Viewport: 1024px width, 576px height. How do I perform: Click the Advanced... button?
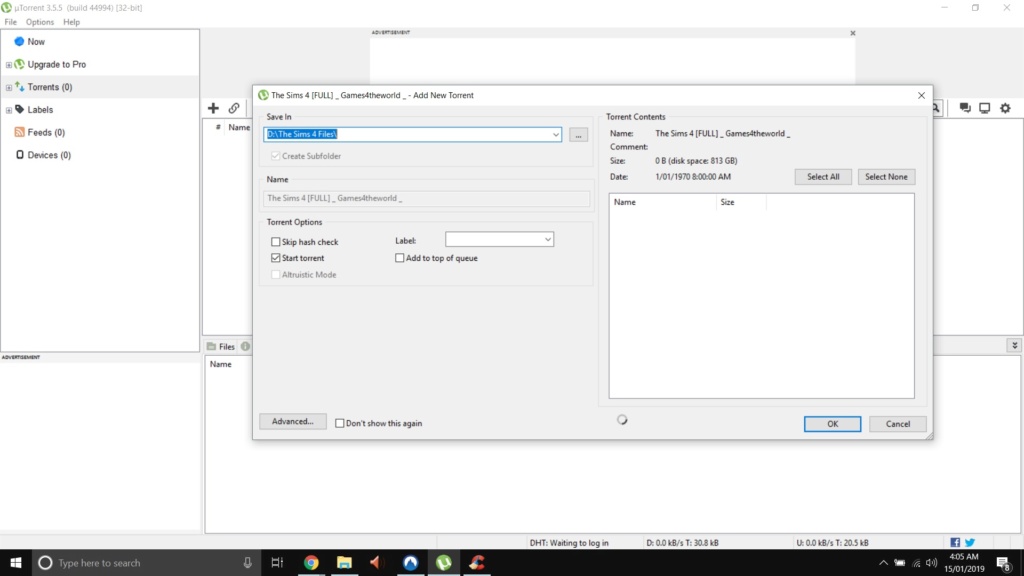(293, 421)
